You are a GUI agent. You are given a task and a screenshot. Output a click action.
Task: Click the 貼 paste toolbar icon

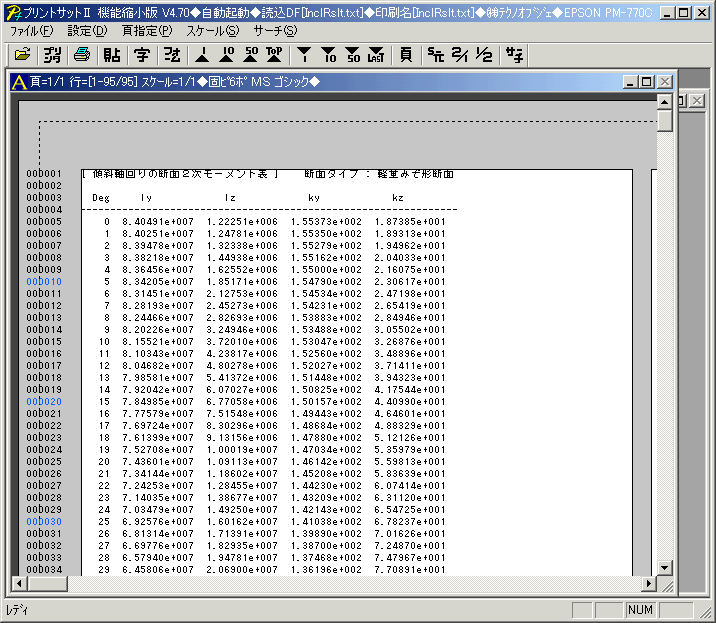112,53
